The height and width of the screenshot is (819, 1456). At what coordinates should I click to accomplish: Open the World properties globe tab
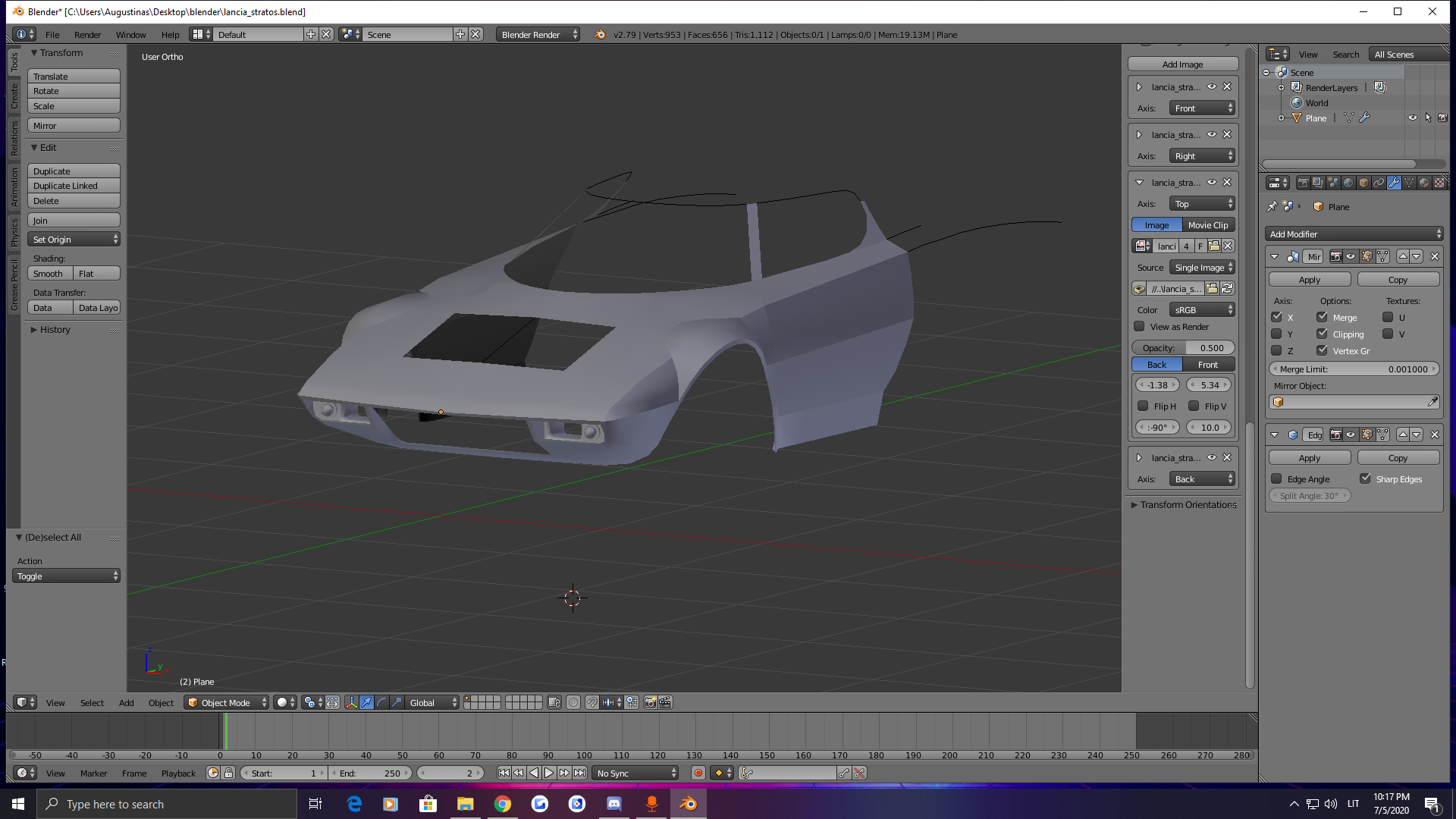[x=1348, y=183]
